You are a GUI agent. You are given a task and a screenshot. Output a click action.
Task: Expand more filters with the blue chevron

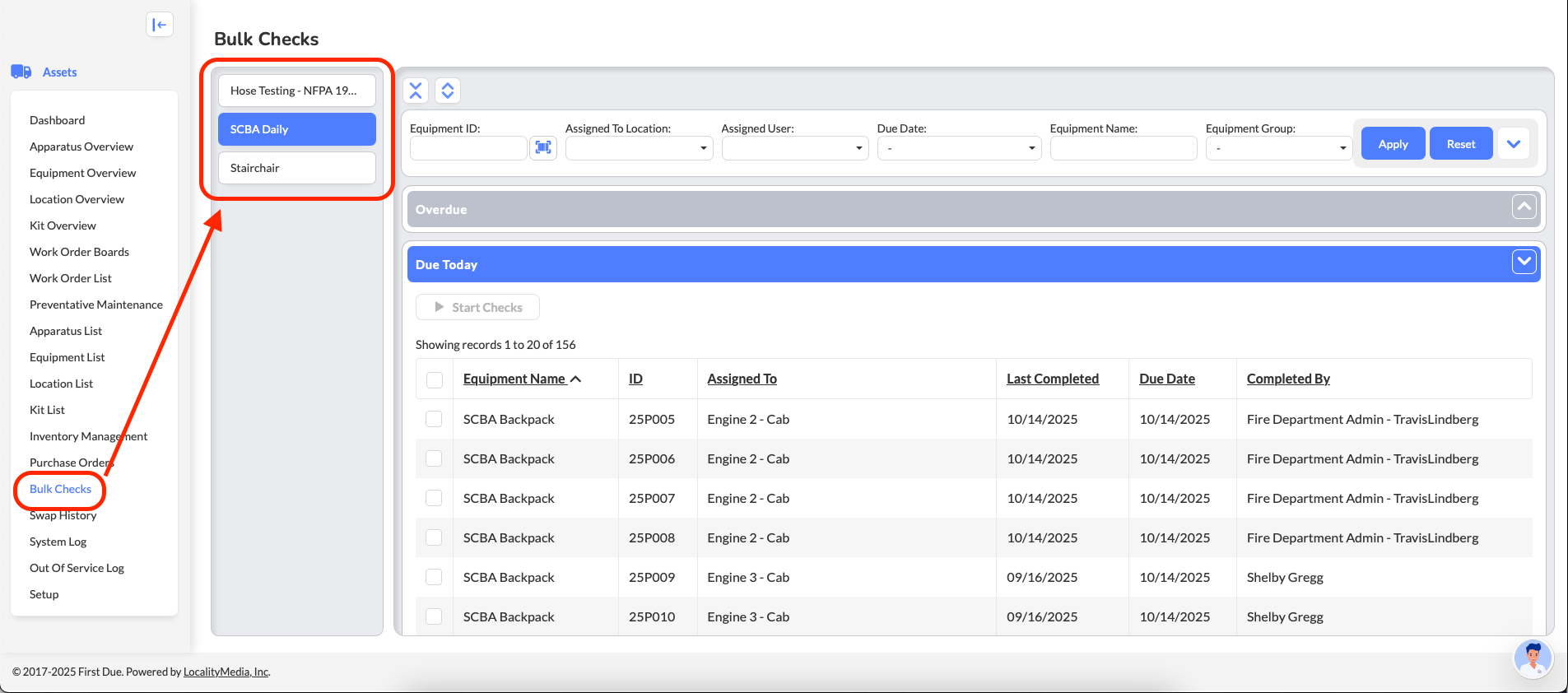[x=1513, y=144]
